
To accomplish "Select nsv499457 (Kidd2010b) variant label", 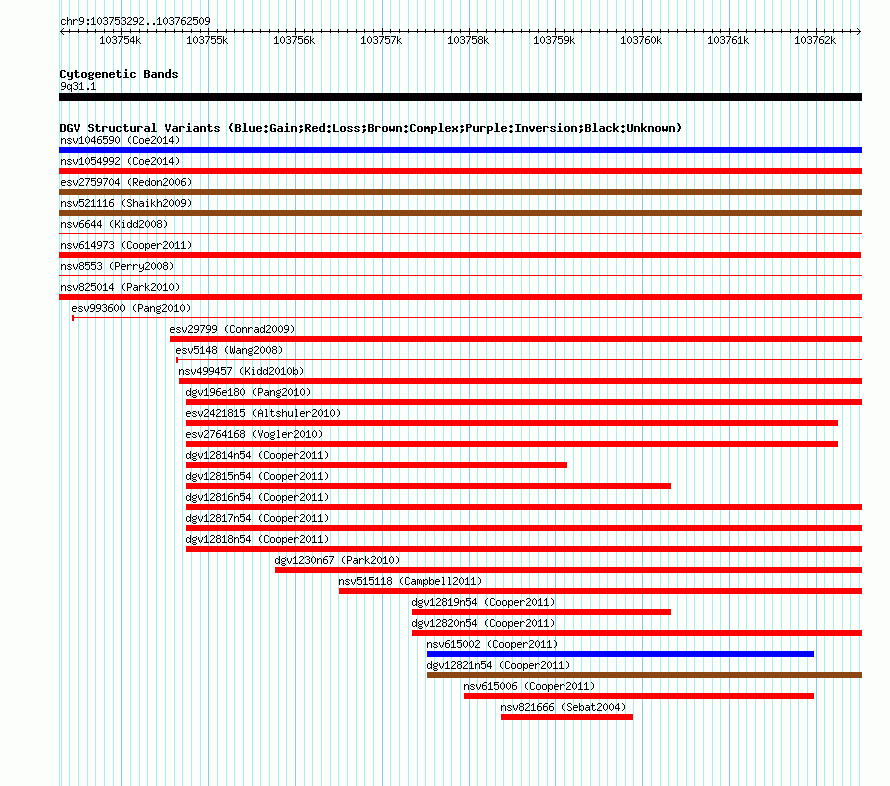I will (x=241, y=371).
